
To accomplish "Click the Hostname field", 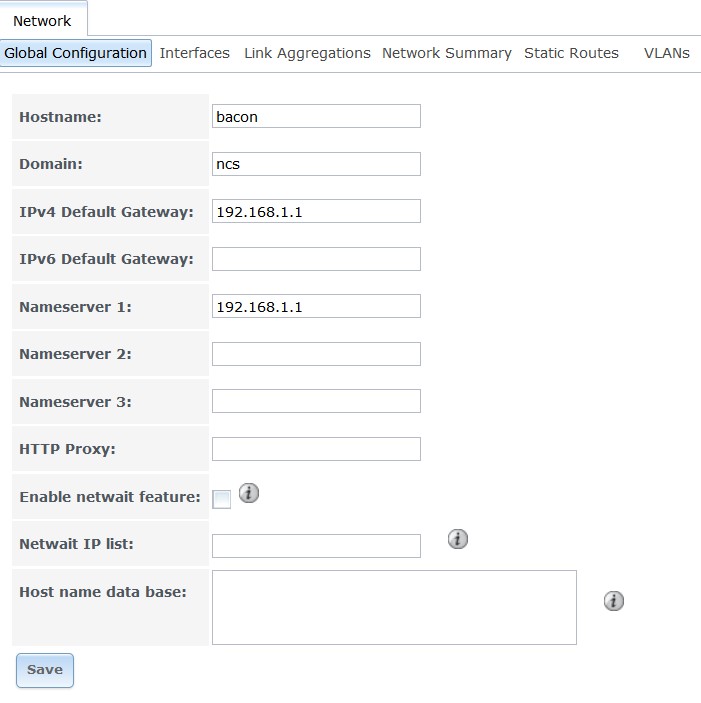I will (x=316, y=117).
